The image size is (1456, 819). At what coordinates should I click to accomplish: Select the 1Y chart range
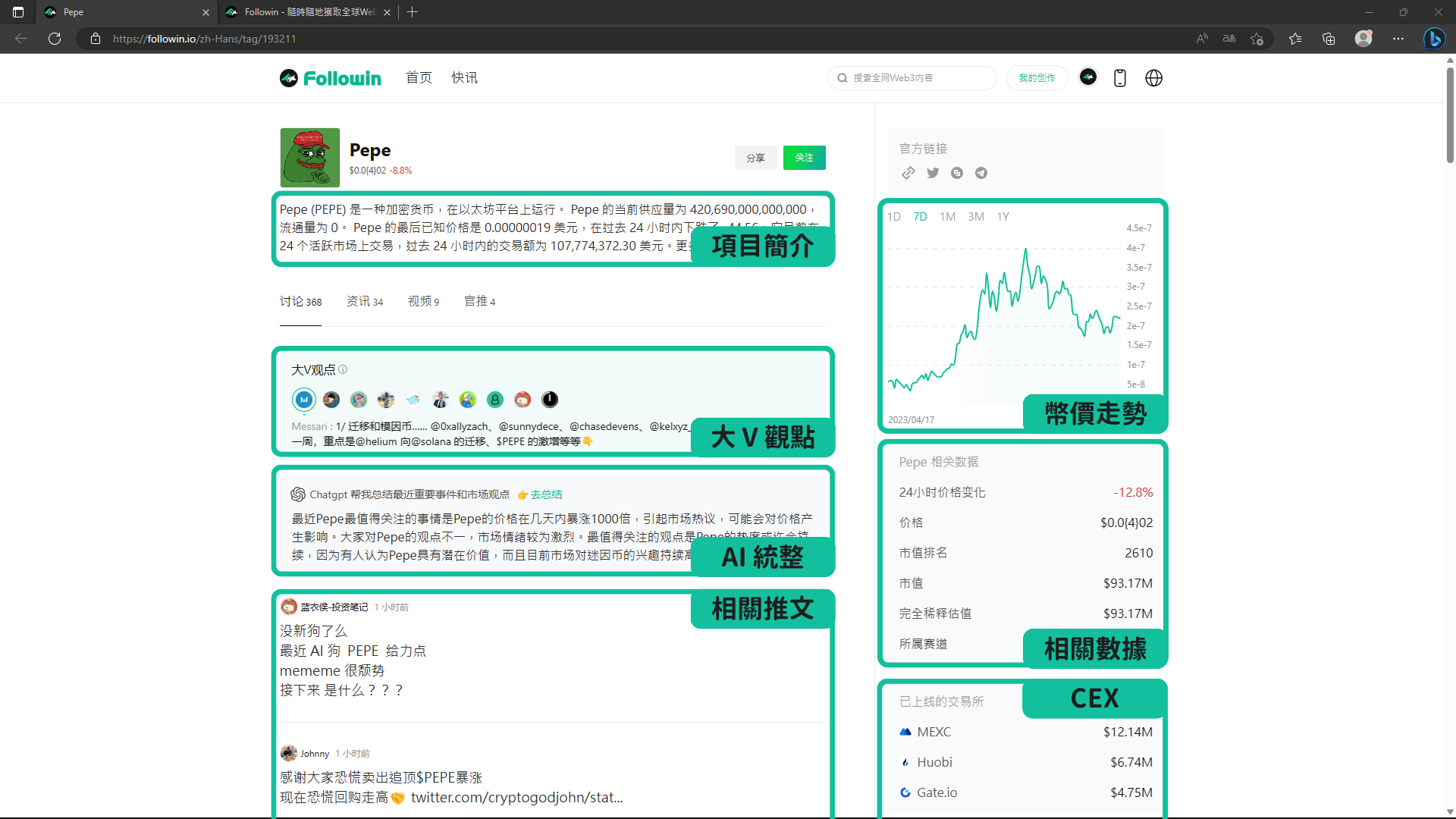1003,217
